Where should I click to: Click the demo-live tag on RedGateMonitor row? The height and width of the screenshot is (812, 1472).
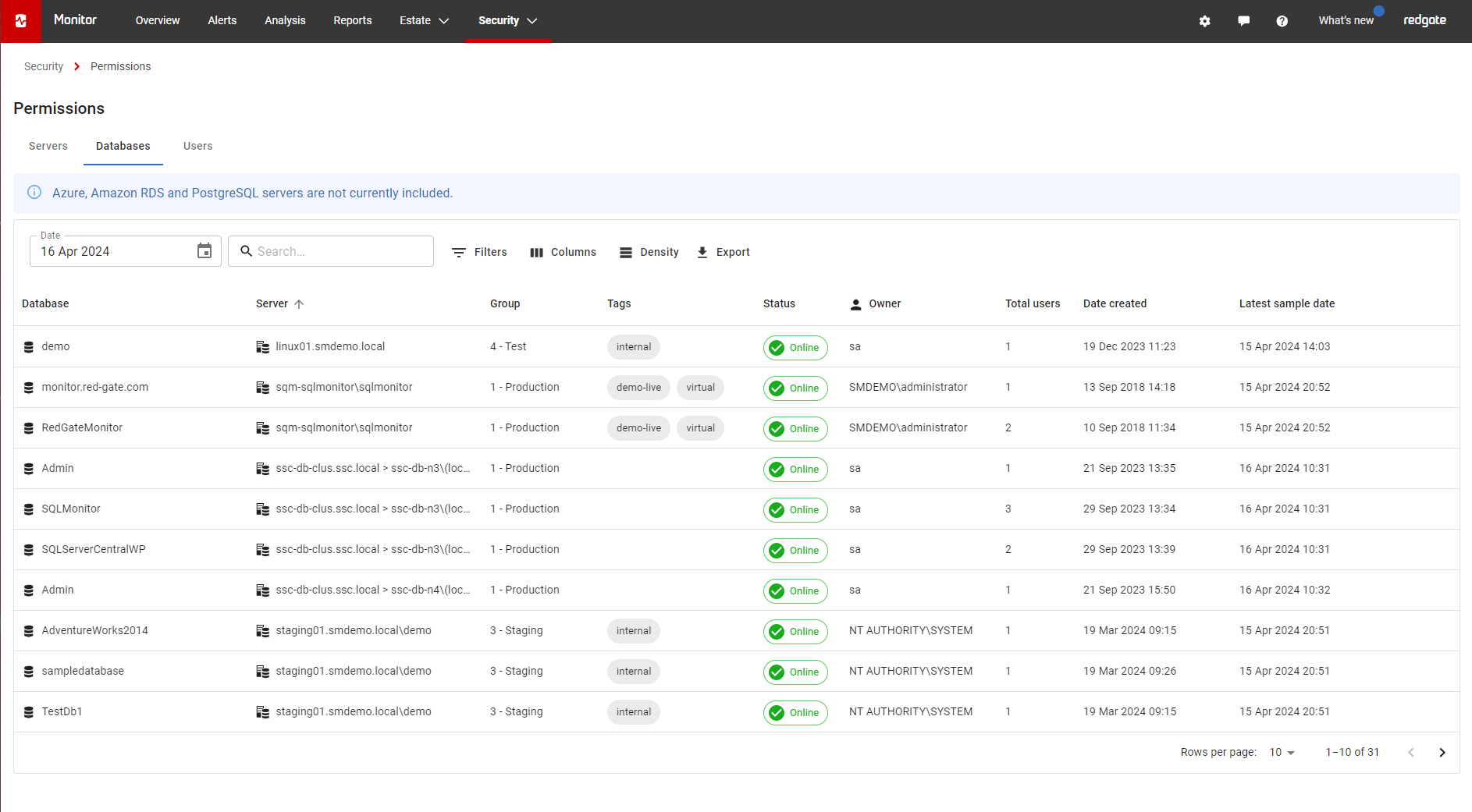tap(638, 428)
